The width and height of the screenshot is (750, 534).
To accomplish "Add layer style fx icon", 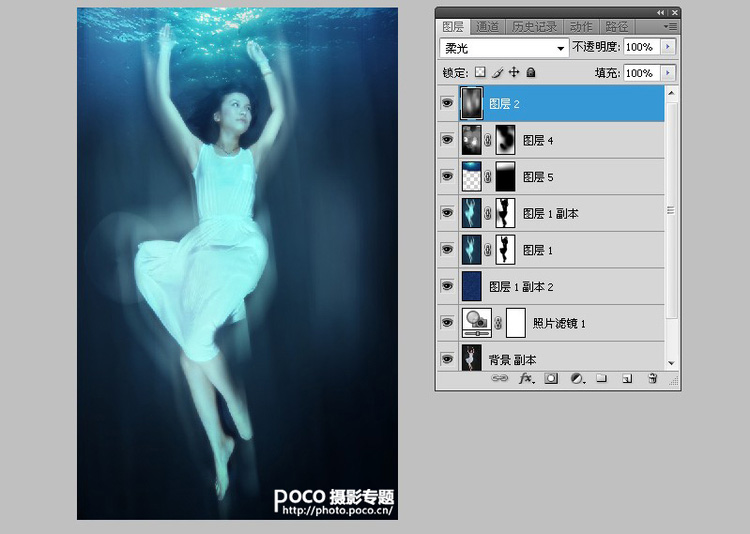I will point(526,378).
